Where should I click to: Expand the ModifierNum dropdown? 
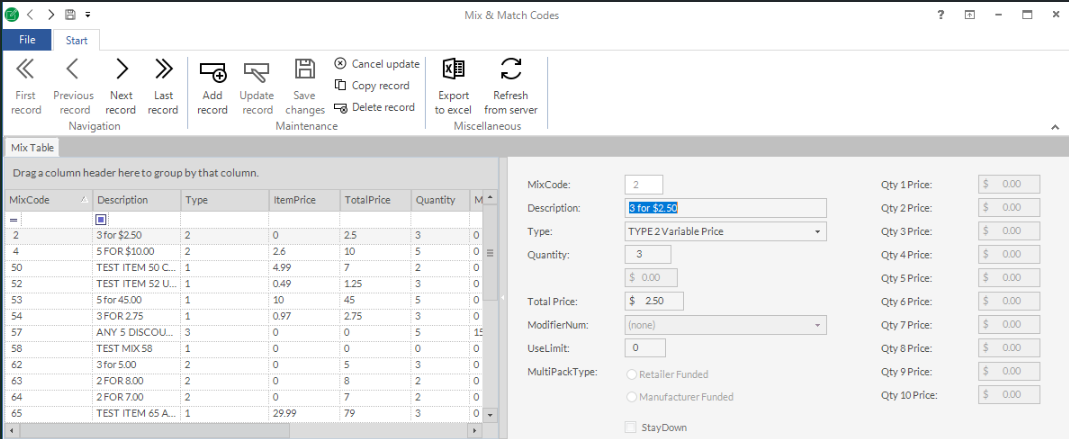(x=818, y=325)
